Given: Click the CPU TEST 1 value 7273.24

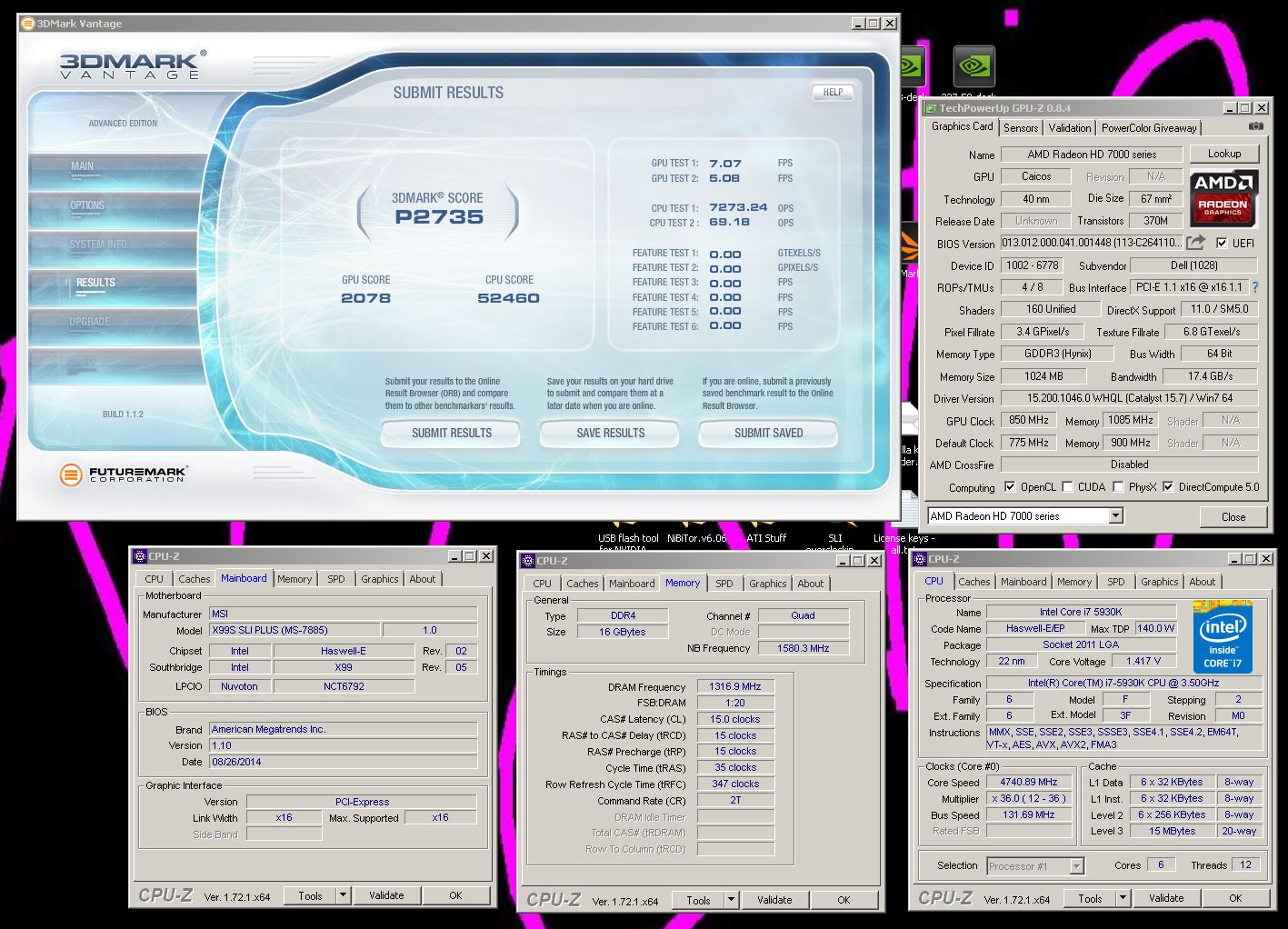Looking at the screenshot, I should pyautogui.click(x=738, y=207).
